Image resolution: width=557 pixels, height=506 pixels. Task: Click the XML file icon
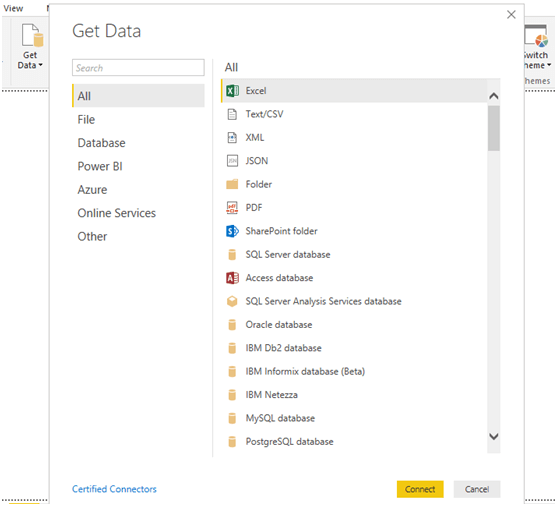(232, 138)
